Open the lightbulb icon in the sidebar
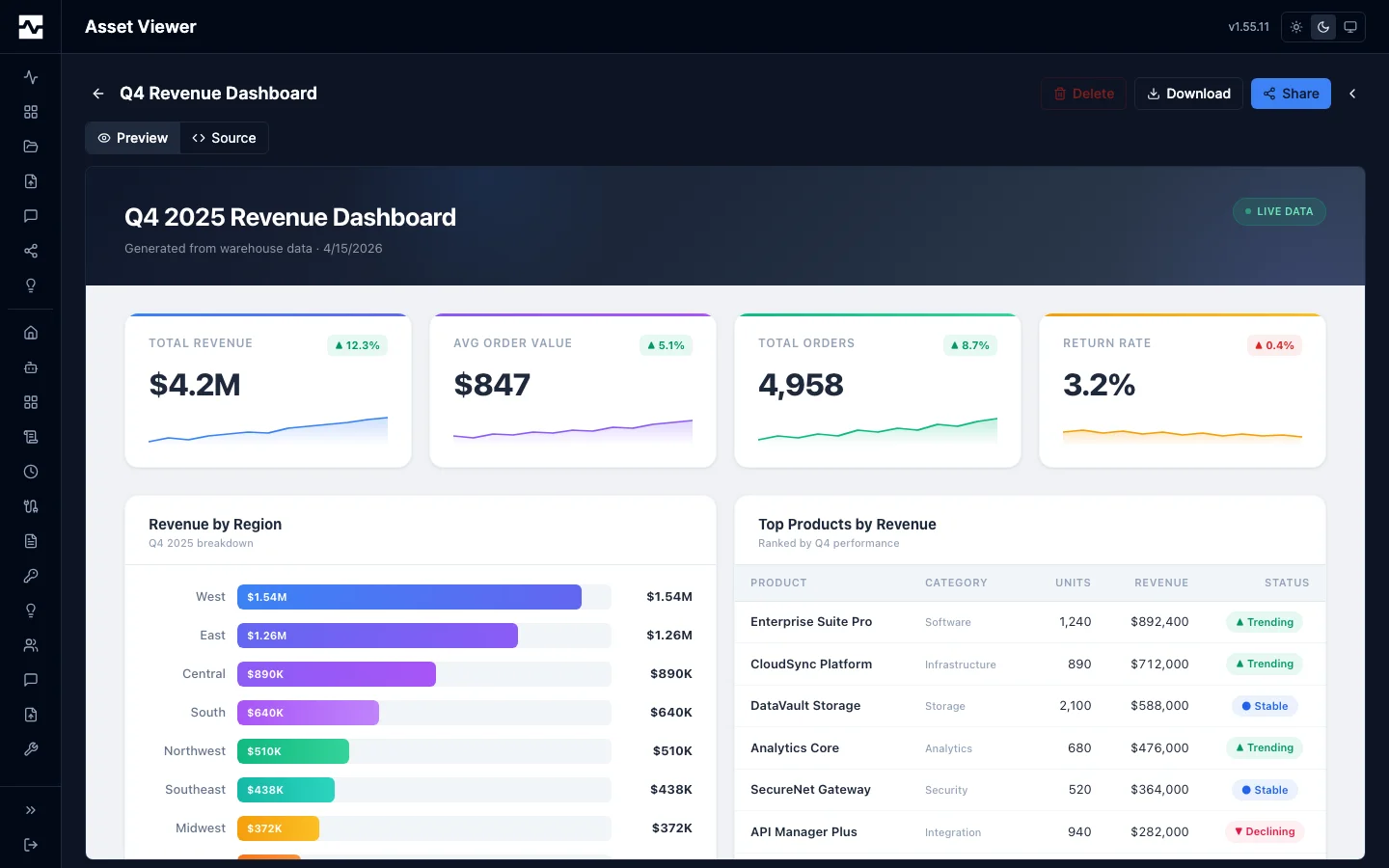Screen dimensions: 1389x868 pos(30,285)
